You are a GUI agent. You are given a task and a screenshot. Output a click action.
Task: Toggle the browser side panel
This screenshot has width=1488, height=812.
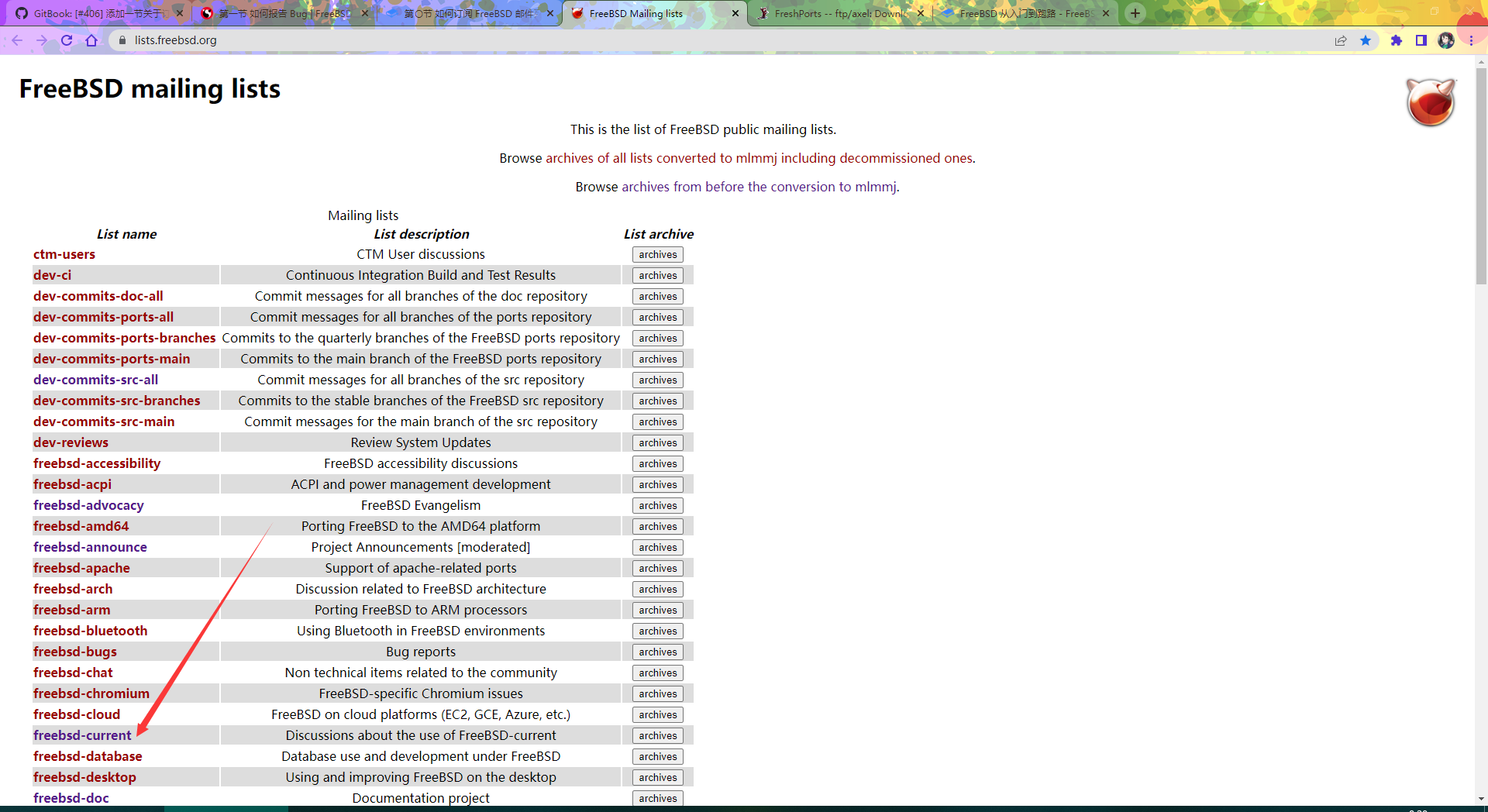pyautogui.click(x=1421, y=40)
